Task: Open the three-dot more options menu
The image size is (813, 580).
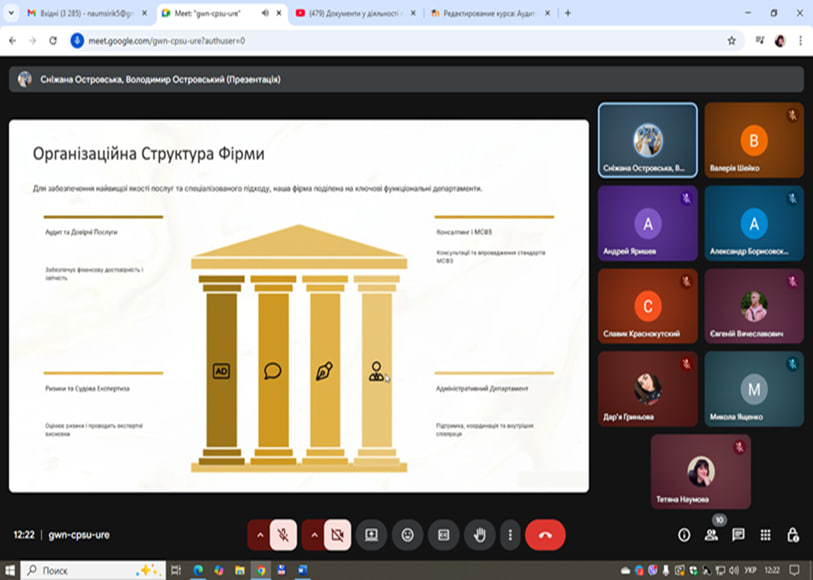Action: point(512,535)
